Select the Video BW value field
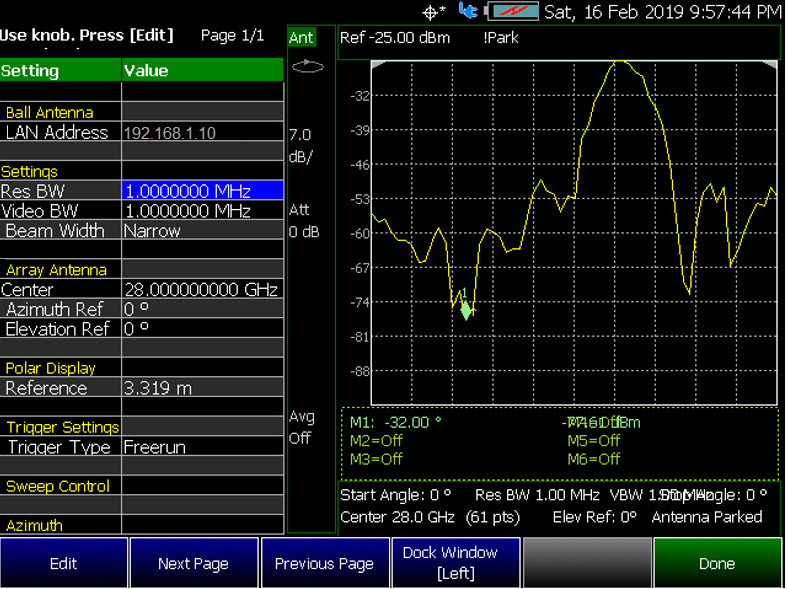Viewport: 788px width, 589px height. pyautogui.click(x=203, y=211)
